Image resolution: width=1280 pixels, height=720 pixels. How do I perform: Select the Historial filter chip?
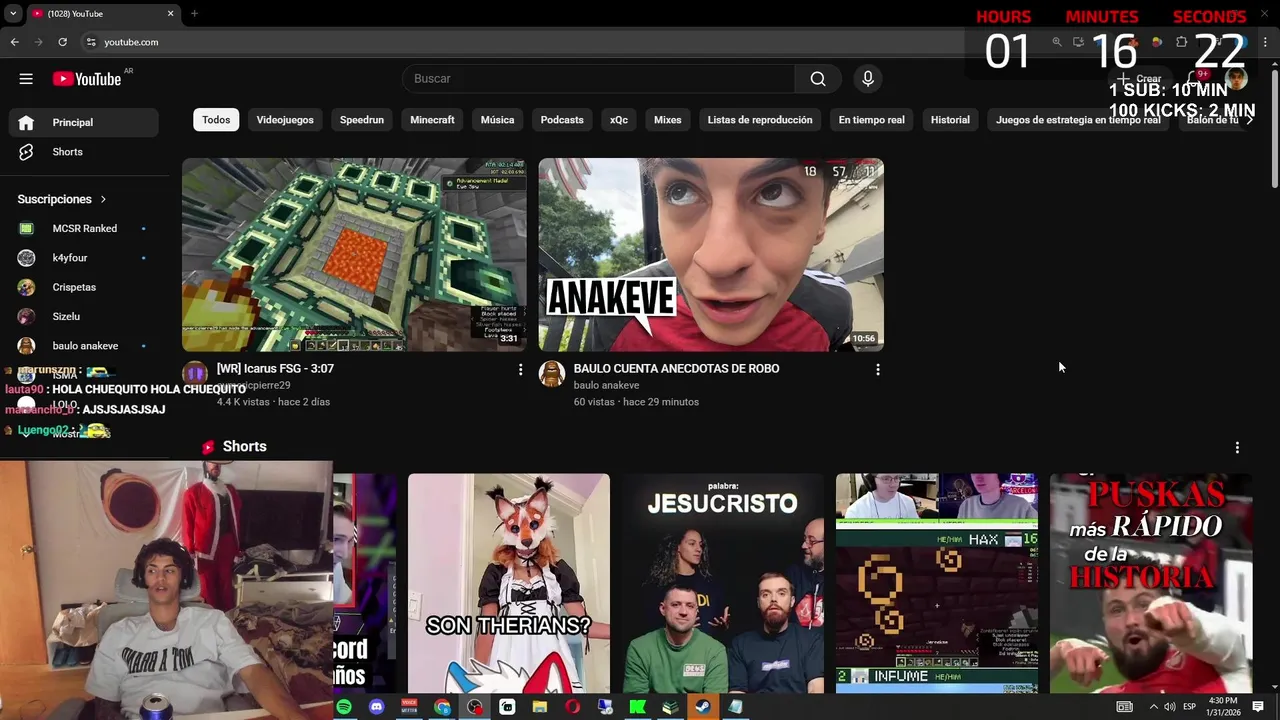click(950, 120)
